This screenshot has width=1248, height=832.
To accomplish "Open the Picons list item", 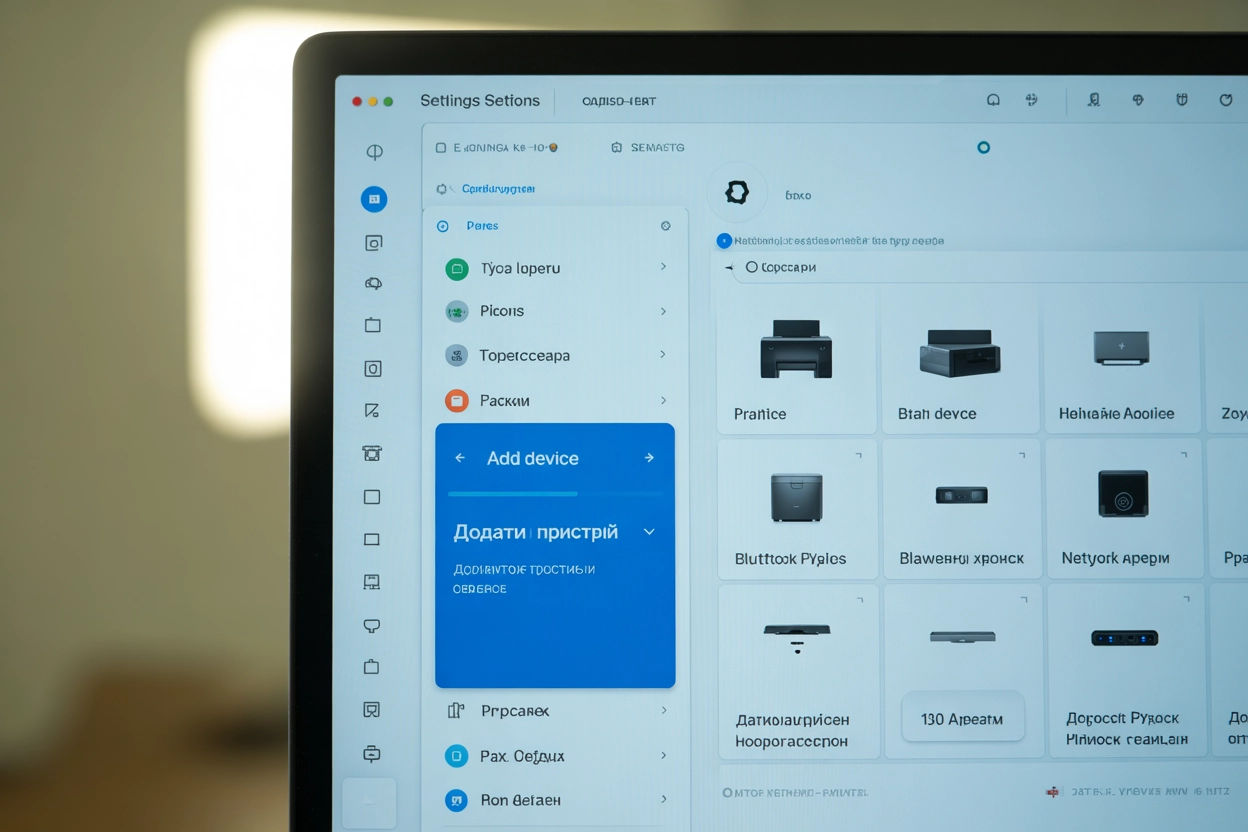I will (x=555, y=311).
